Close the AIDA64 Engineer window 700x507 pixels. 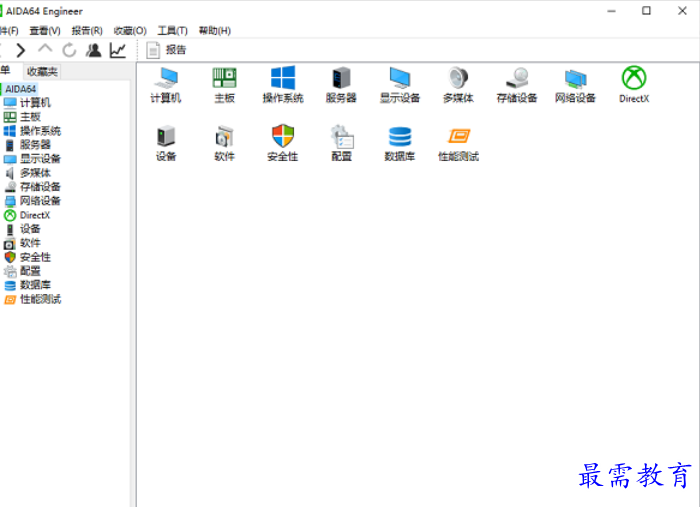click(682, 11)
